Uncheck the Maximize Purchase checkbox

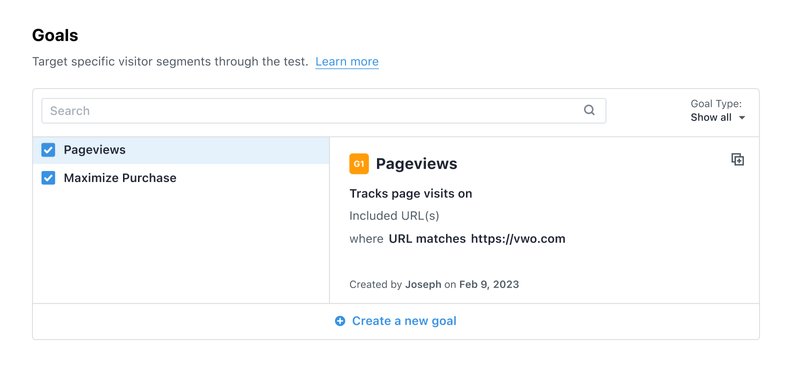tap(48, 178)
